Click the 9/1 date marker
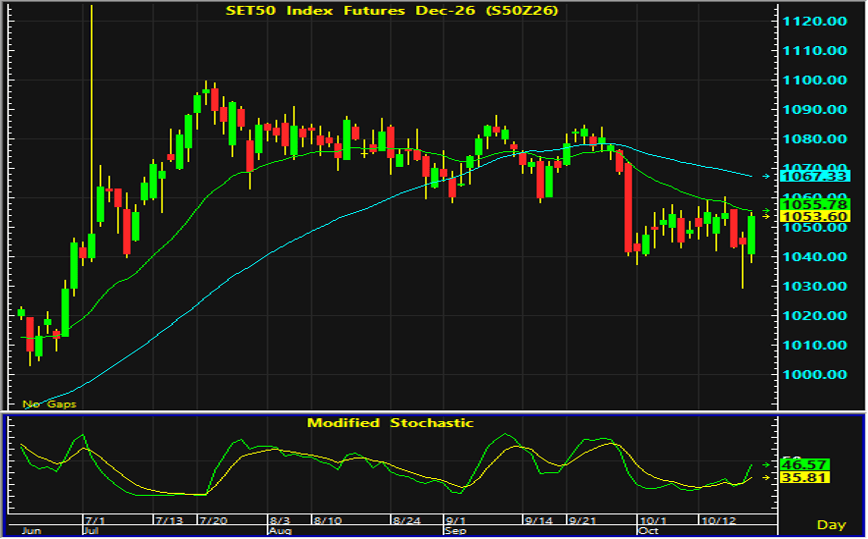 point(456,521)
